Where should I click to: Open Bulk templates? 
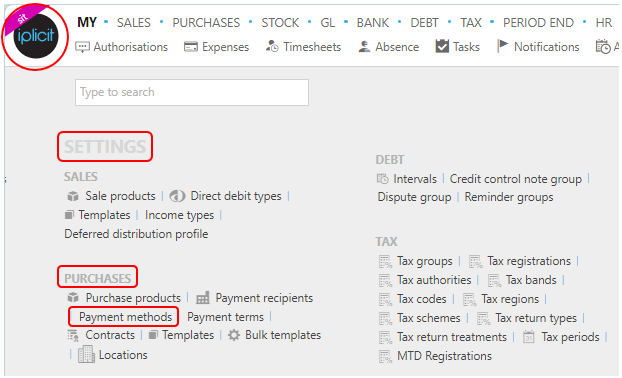tap(283, 335)
